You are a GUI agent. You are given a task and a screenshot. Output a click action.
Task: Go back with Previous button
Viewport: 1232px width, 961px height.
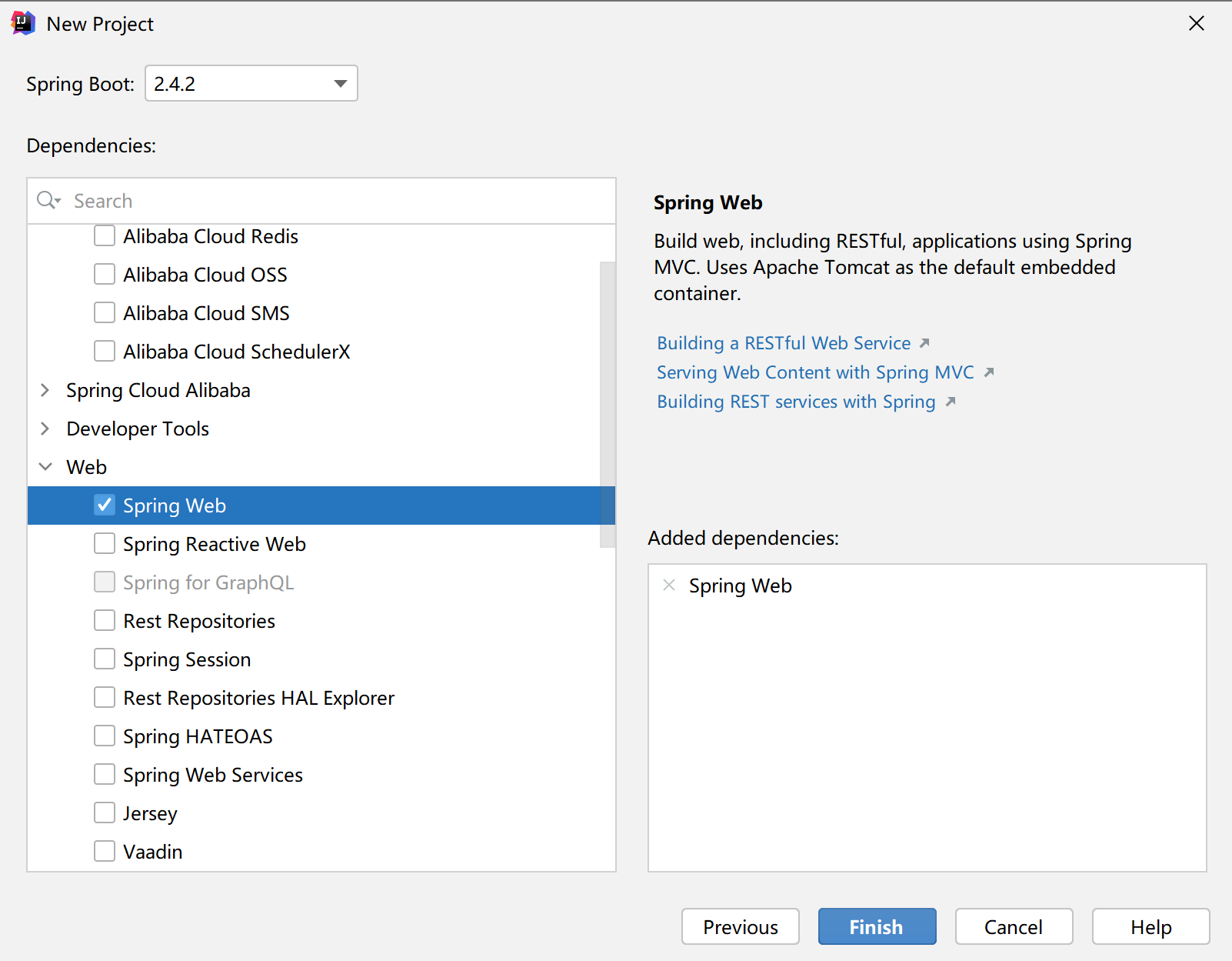(741, 926)
